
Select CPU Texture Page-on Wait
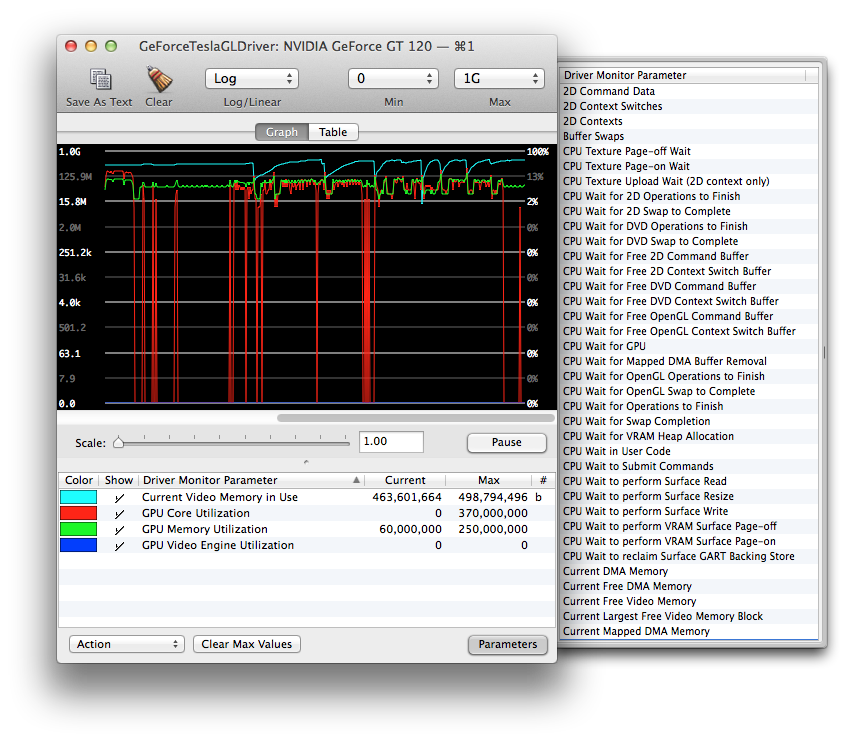(689, 167)
